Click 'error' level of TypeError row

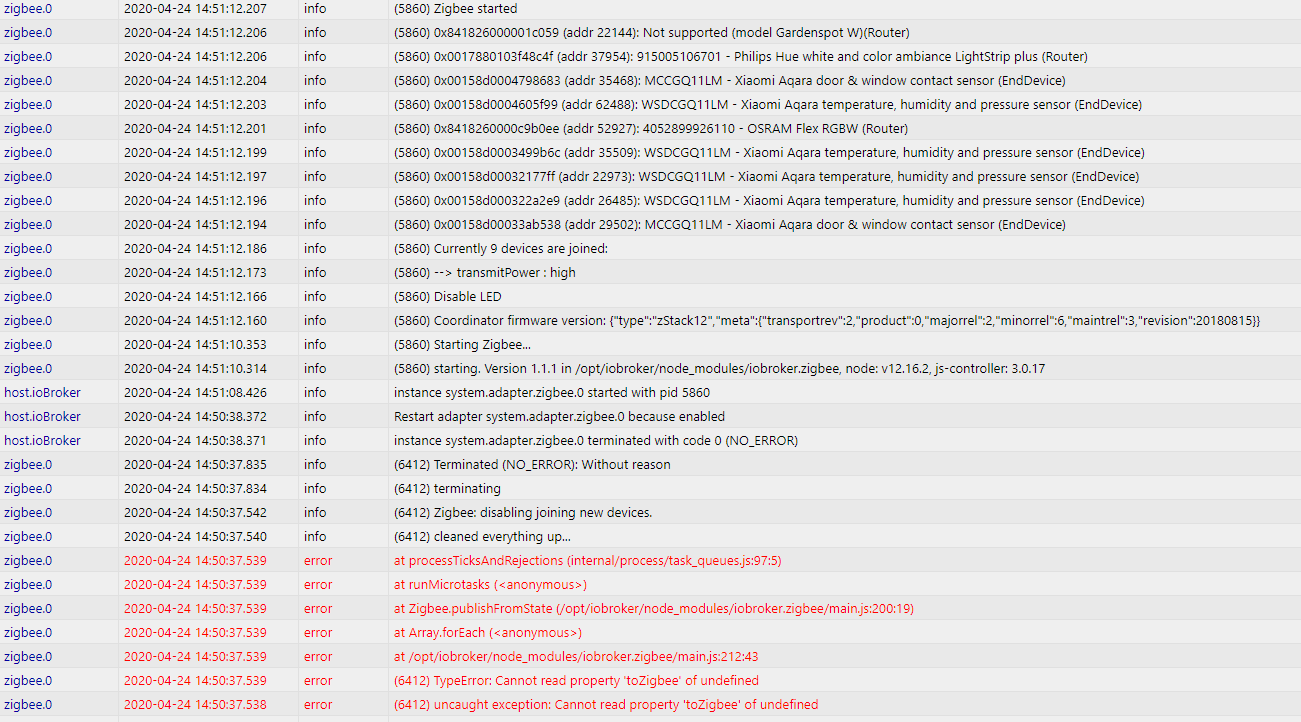coord(318,681)
